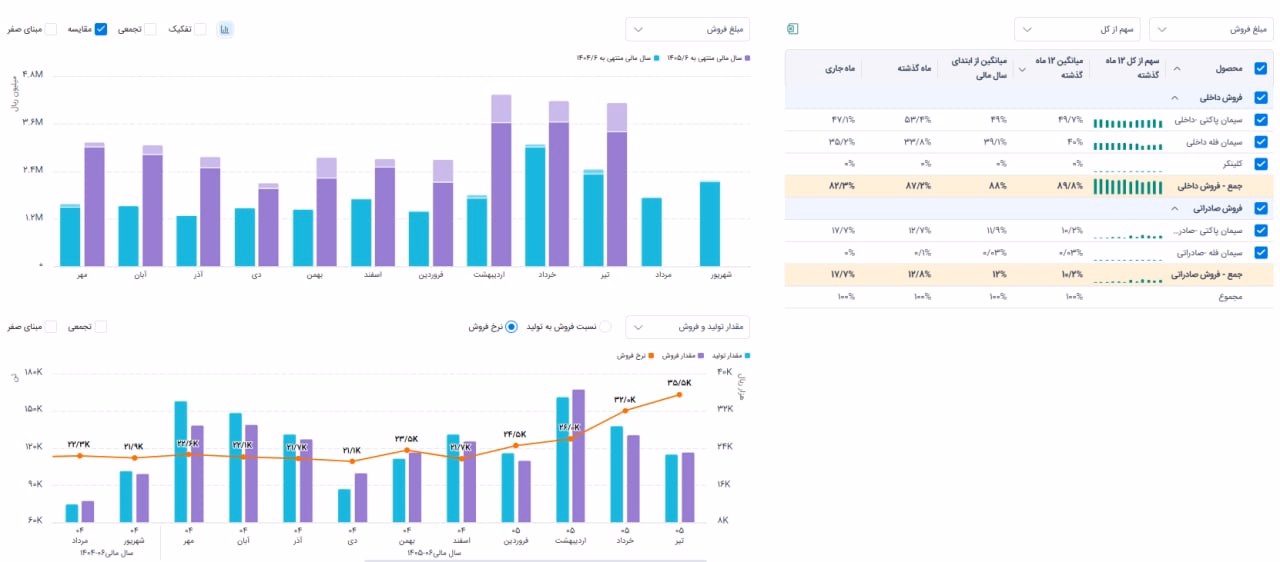Open the سهم از کل dropdown

pyautogui.click(x=1076, y=29)
